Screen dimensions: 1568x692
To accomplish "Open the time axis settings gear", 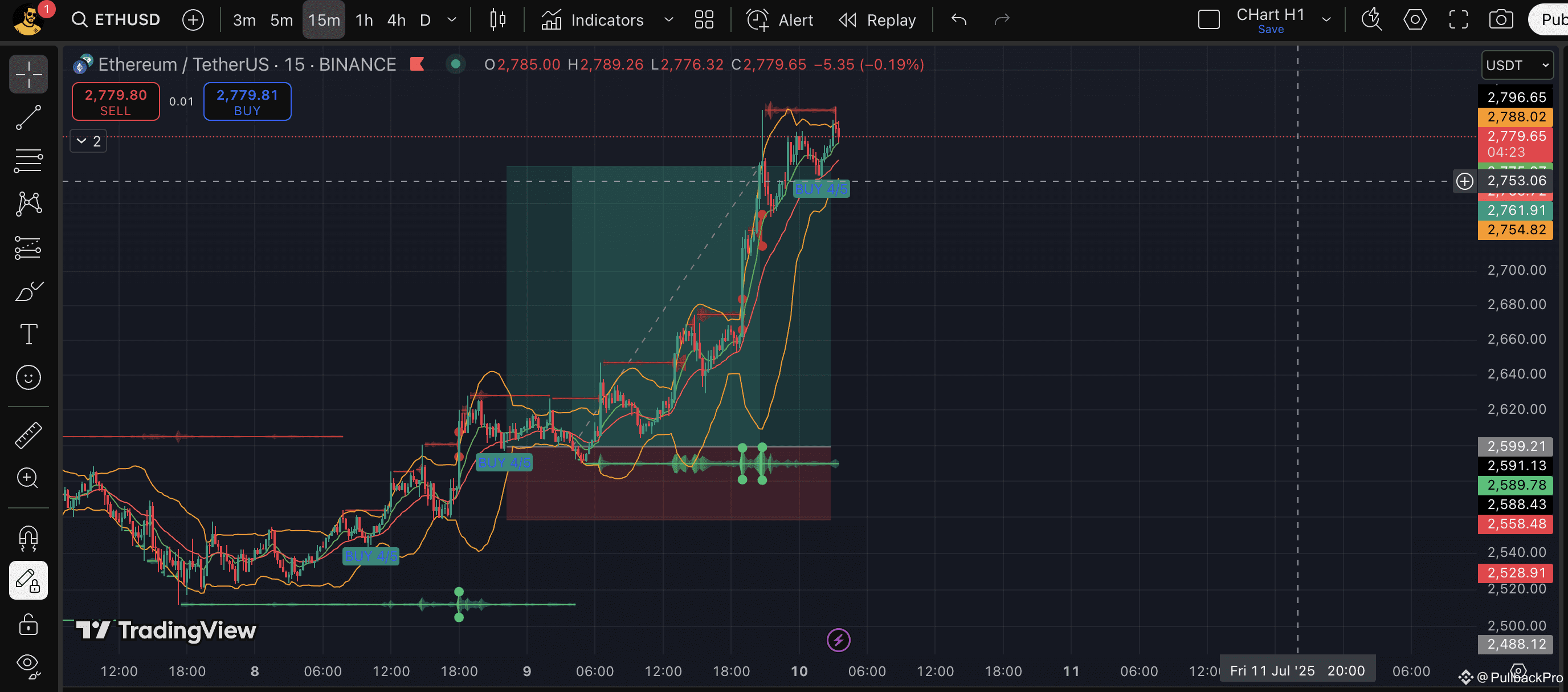I will point(1518,671).
